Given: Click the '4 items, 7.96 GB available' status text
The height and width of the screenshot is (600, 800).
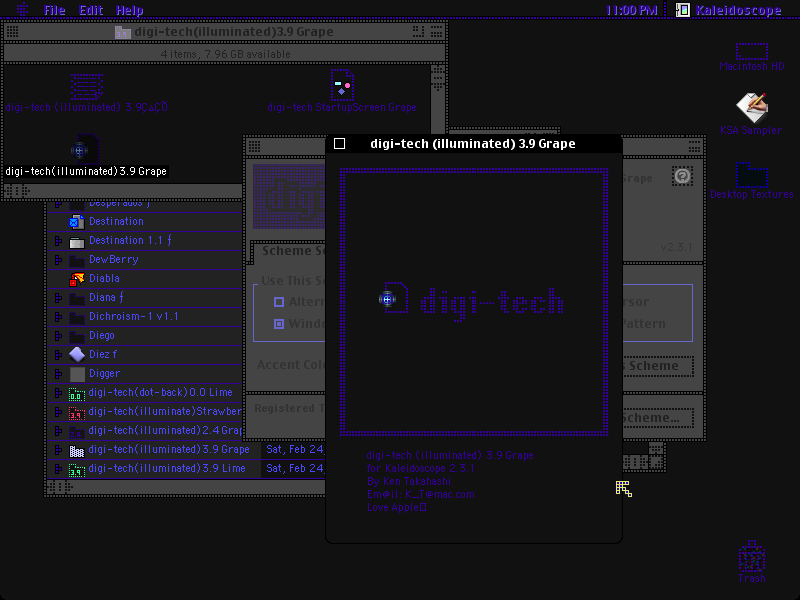Looking at the screenshot, I should [x=226, y=54].
